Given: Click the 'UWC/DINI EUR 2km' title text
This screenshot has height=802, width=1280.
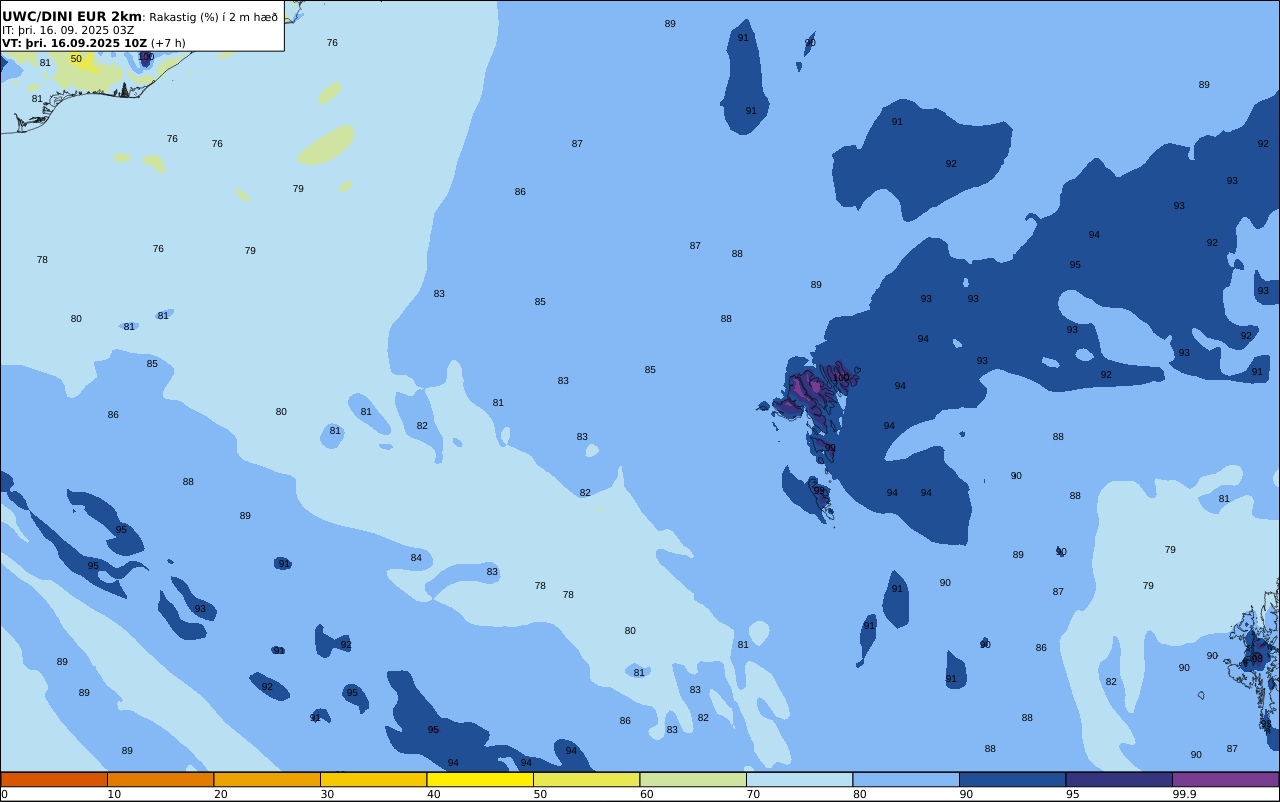Looking at the screenshot, I should click(x=72, y=17).
